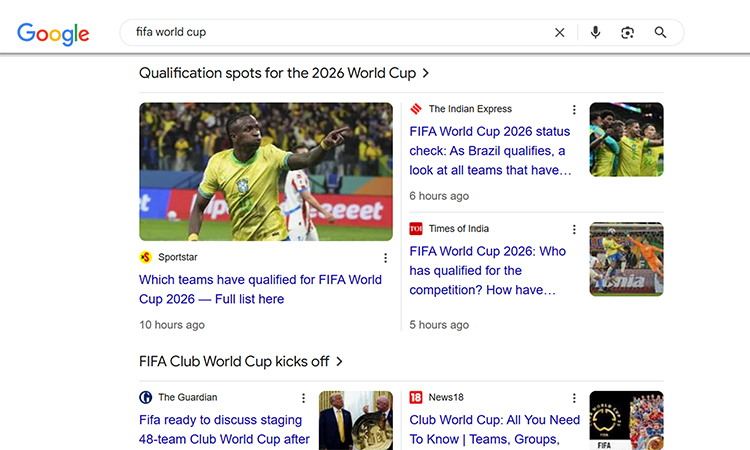Open more options for Times of India article
Screen dimensions: 750x450
[x=574, y=230]
